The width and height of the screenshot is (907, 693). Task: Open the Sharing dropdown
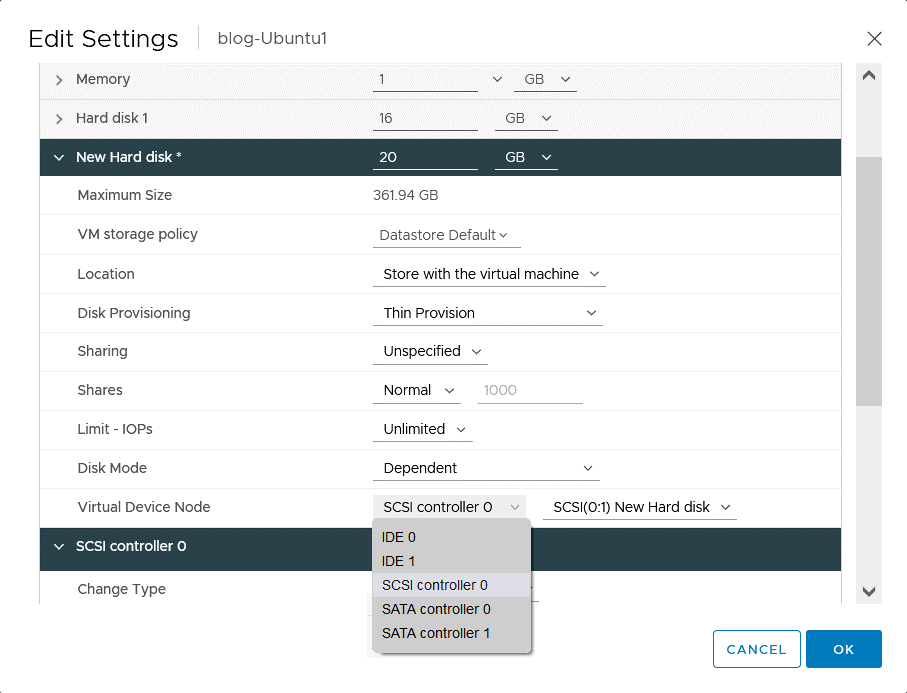tap(430, 351)
